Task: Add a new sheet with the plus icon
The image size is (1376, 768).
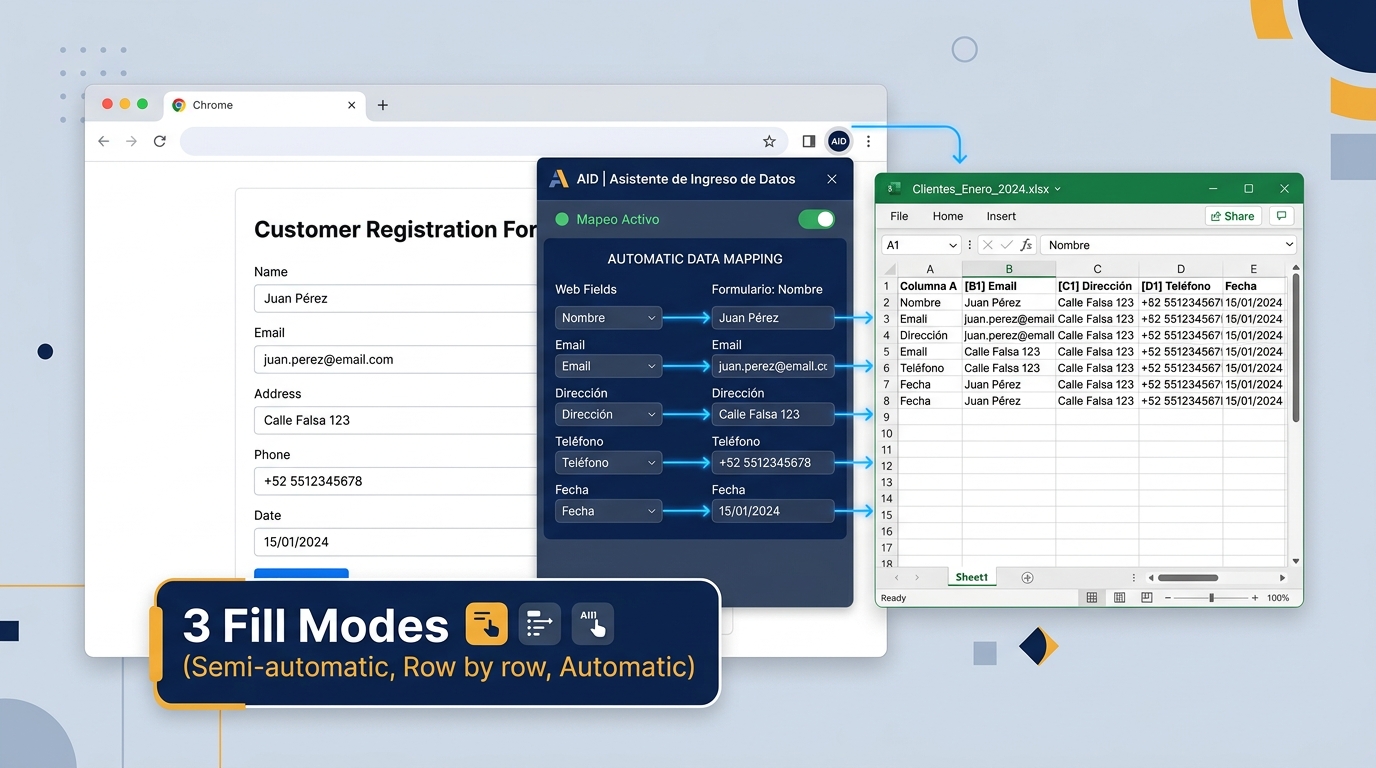Action: pyautogui.click(x=1027, y=578)
